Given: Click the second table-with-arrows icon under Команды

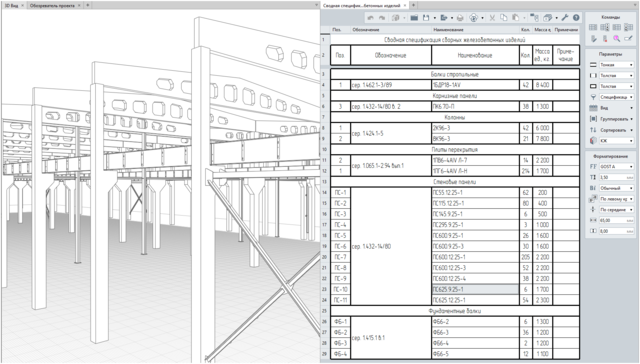Looking at the screenshot, I should [x=605, y=27].
